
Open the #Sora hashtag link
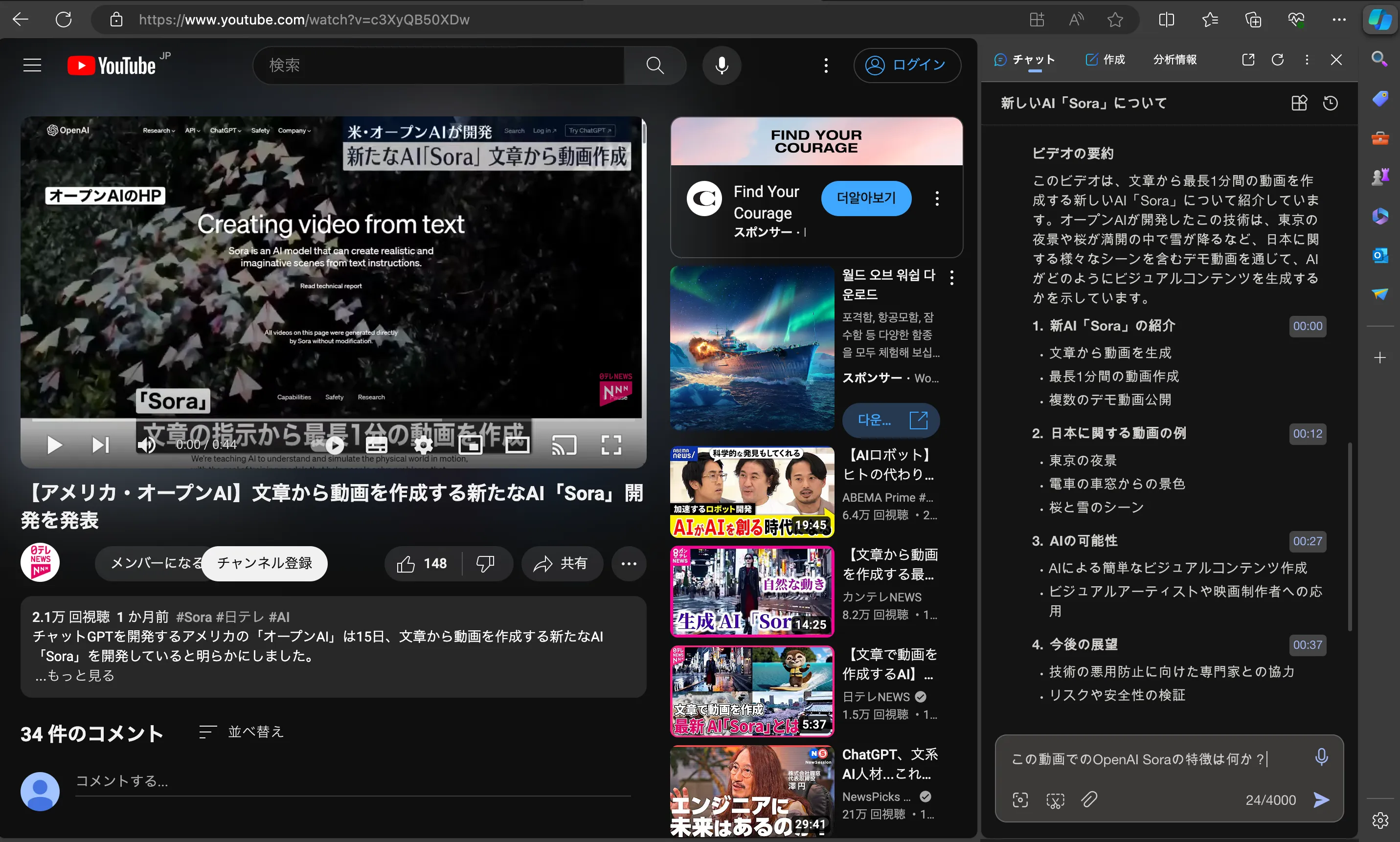(194, 617)
